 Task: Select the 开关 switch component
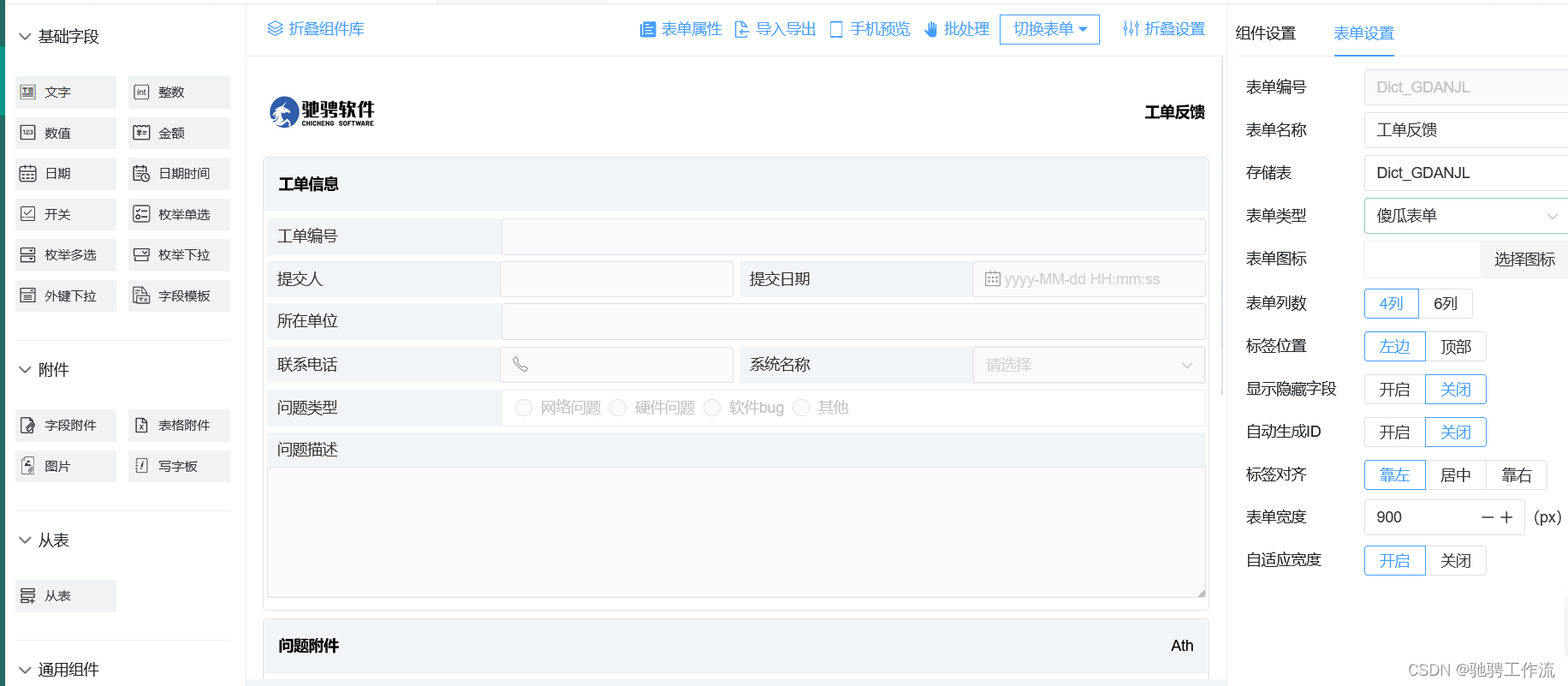(x=66, y=214)
